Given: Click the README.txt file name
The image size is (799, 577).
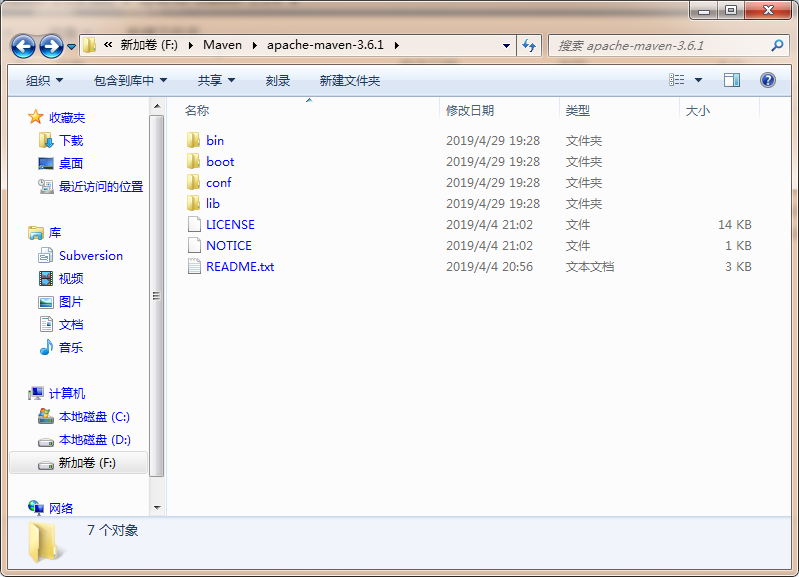Looking at the screenshot, I should [x=240, y=267].
